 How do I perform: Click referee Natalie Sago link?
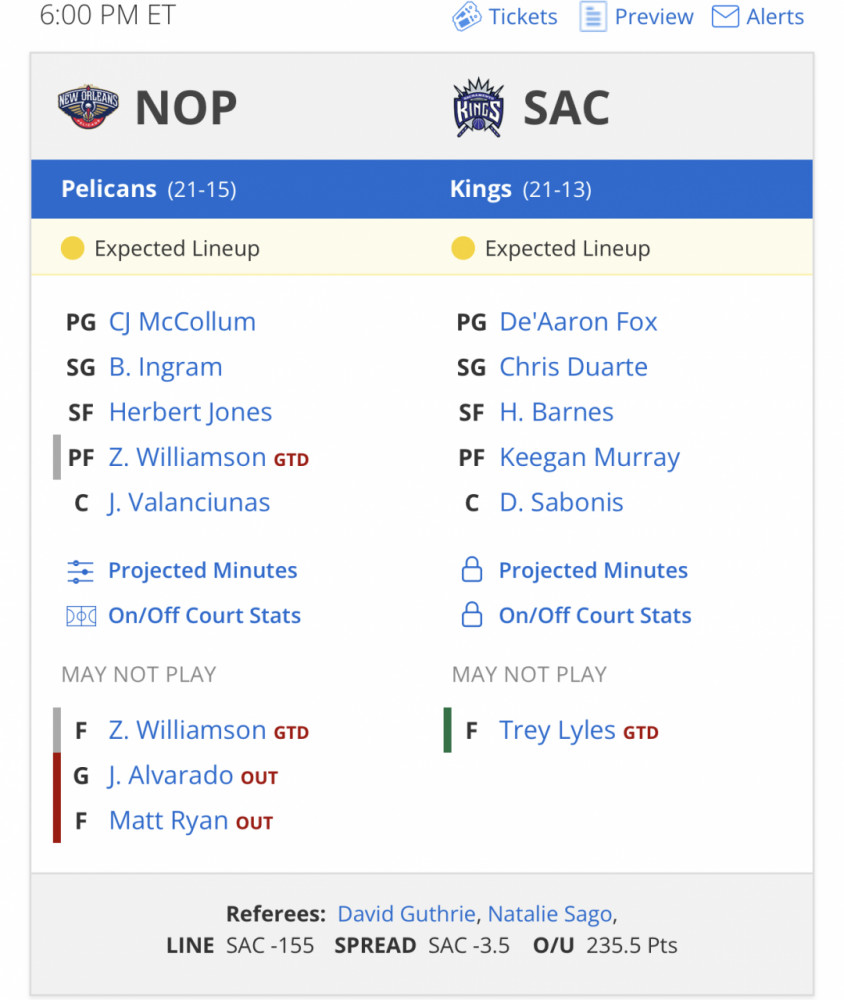point(550,915)
